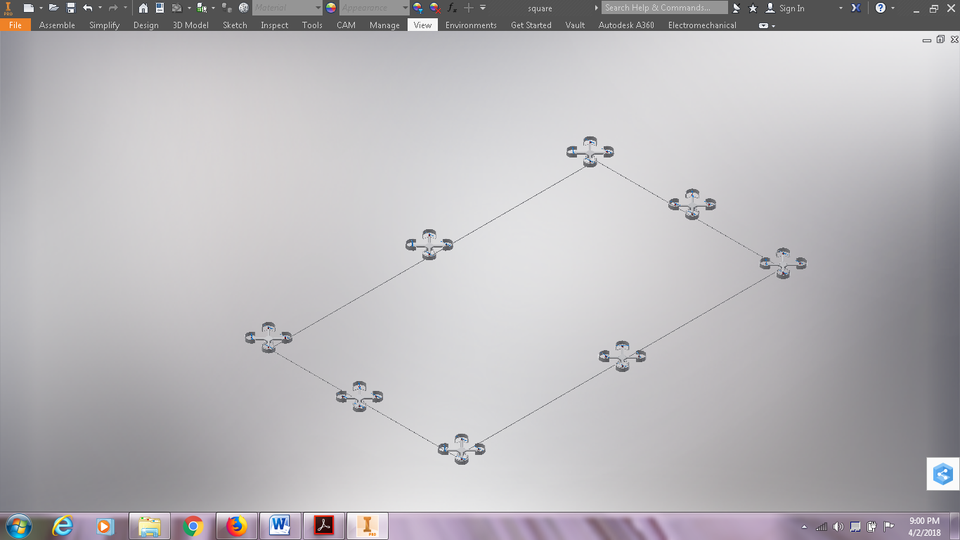
Task: Click the Search Help & Commands field
Action: tap(664, 8)
